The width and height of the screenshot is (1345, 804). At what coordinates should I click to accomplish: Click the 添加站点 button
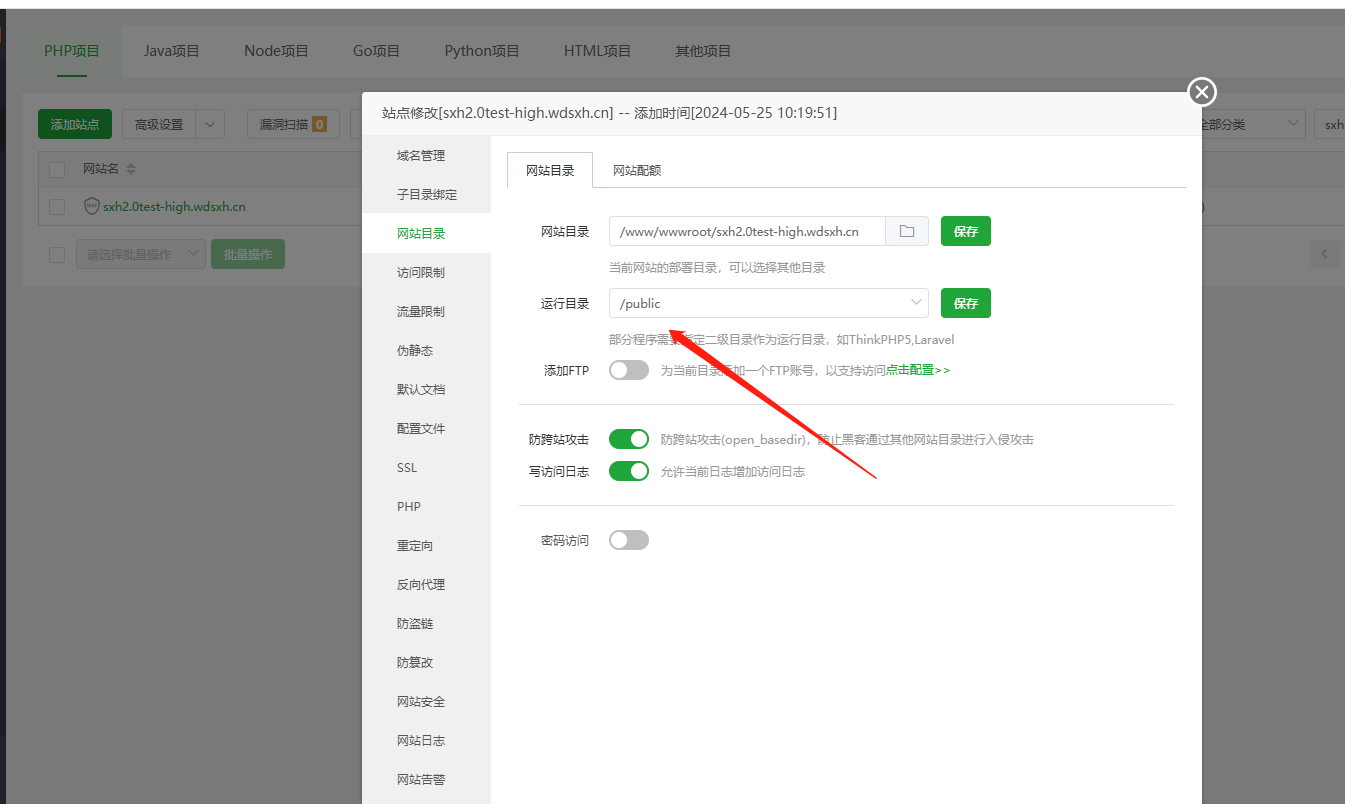(x=75, y=124)
